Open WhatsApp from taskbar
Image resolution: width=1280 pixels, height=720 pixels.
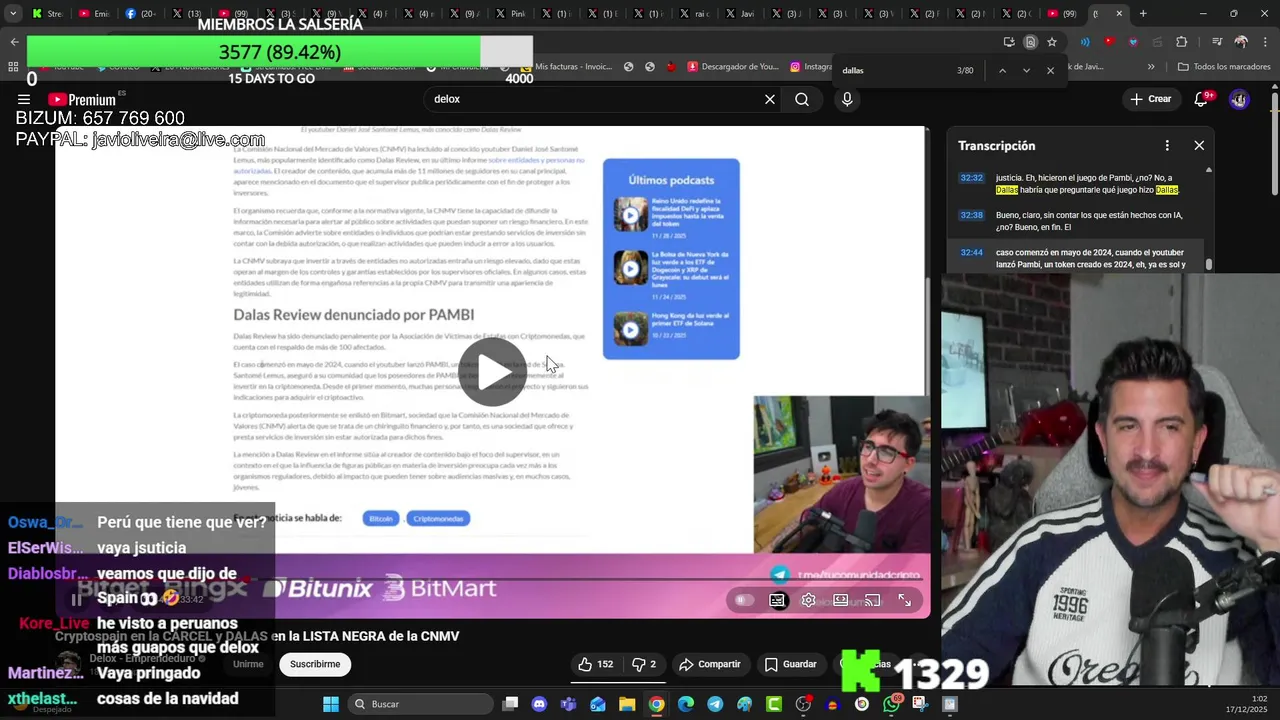891,704
